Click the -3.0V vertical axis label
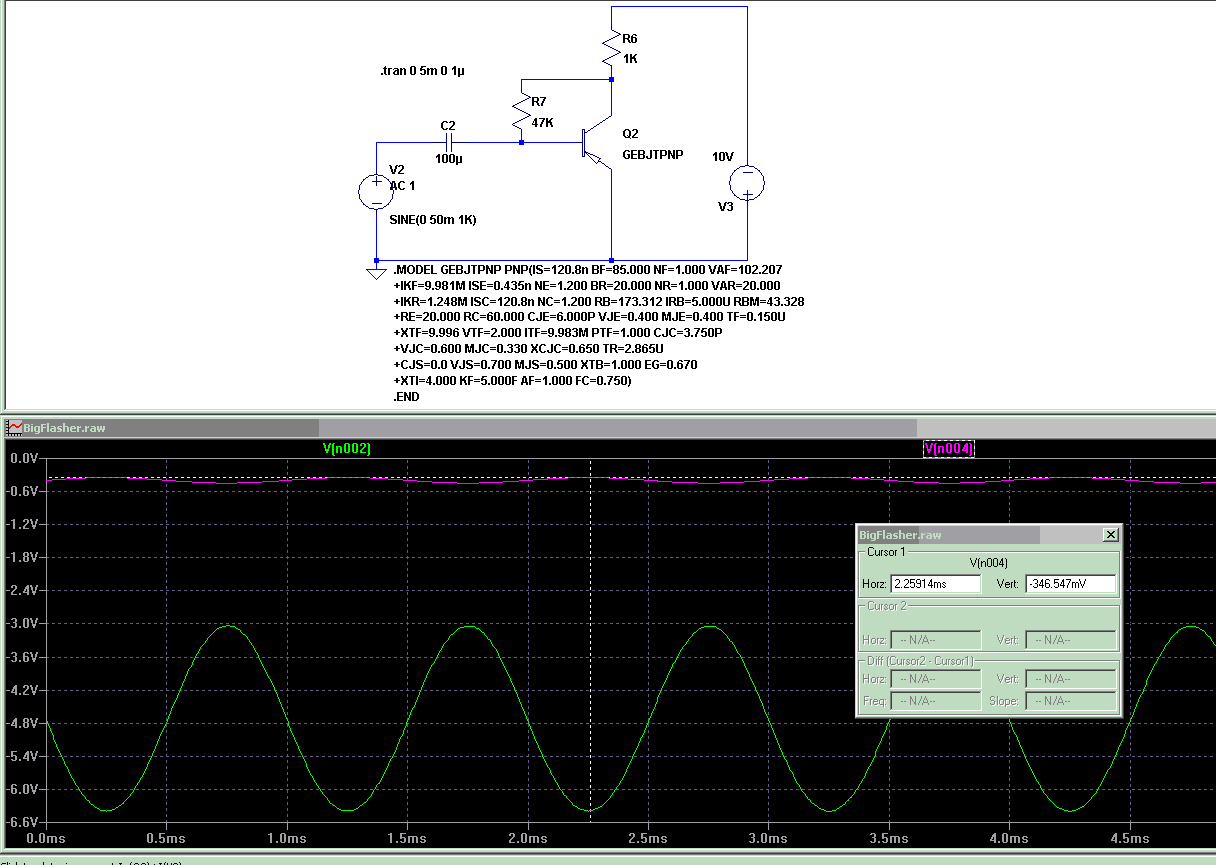Image resolution: width=1216 pixels, height=865 pixels. [x=23, y=623]
